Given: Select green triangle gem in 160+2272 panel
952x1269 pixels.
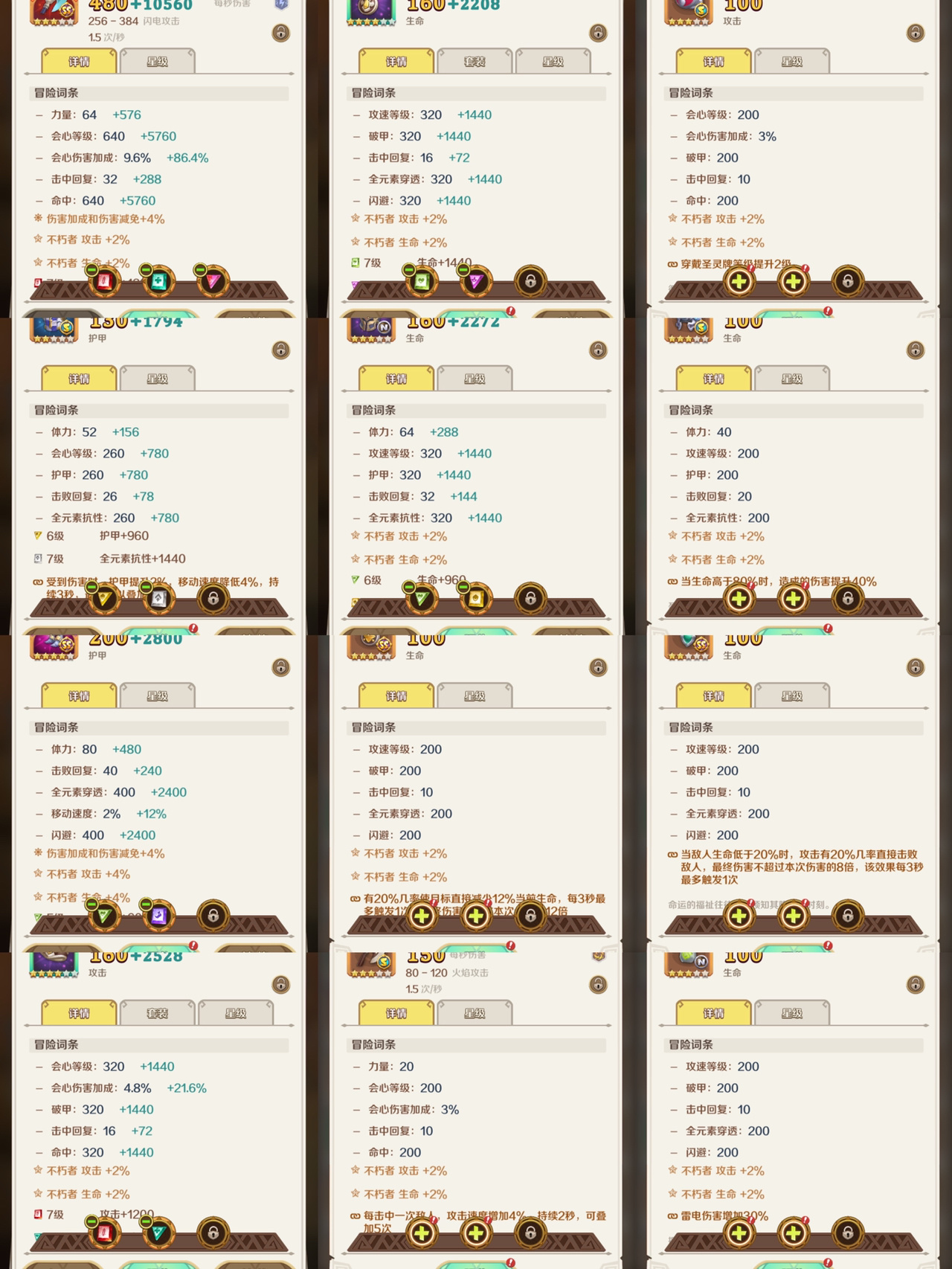Looking at the screenshot, I should 422,599.
